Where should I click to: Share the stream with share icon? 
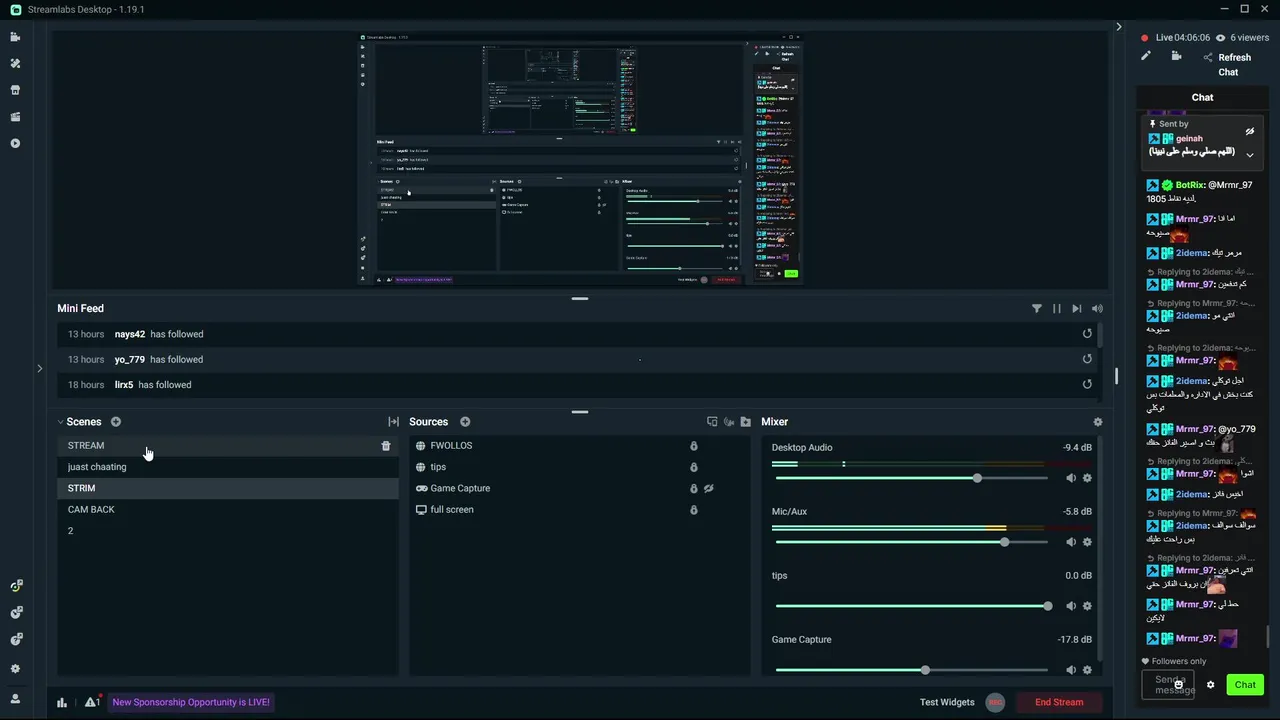point(1208,58)
